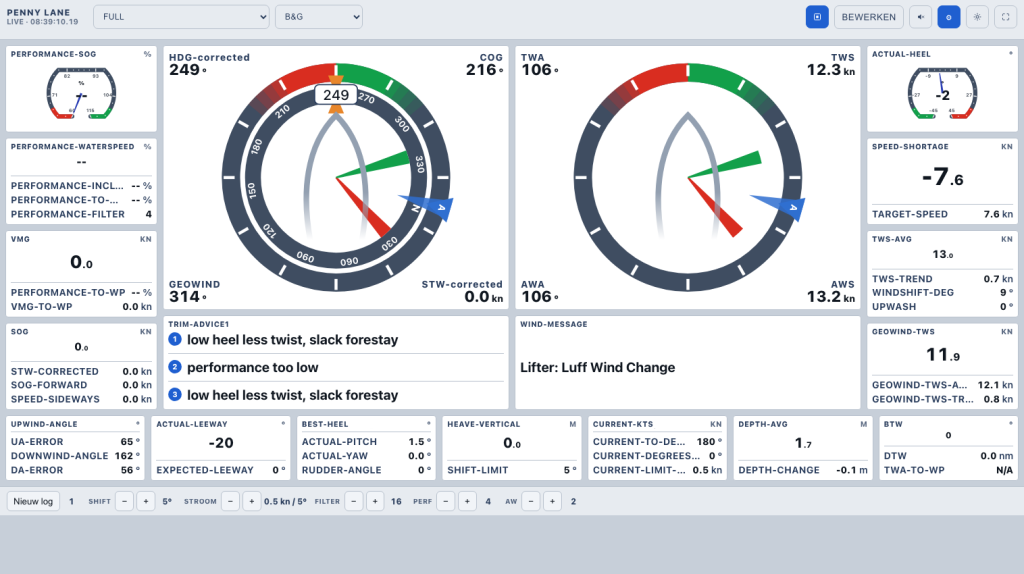Click the SPEED-SIDEWAYS row

(81, 399)
